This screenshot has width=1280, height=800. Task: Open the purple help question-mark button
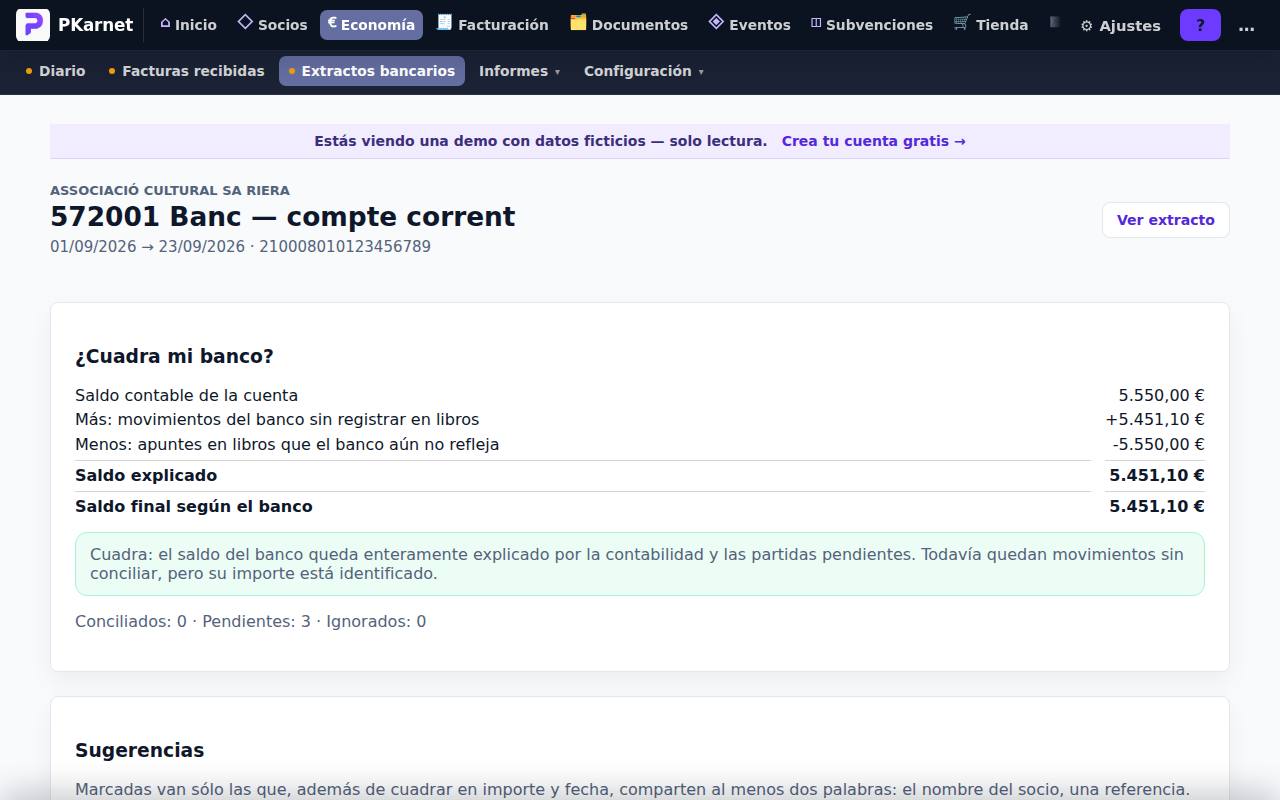pyautogui.click(x=1200, y=25)
